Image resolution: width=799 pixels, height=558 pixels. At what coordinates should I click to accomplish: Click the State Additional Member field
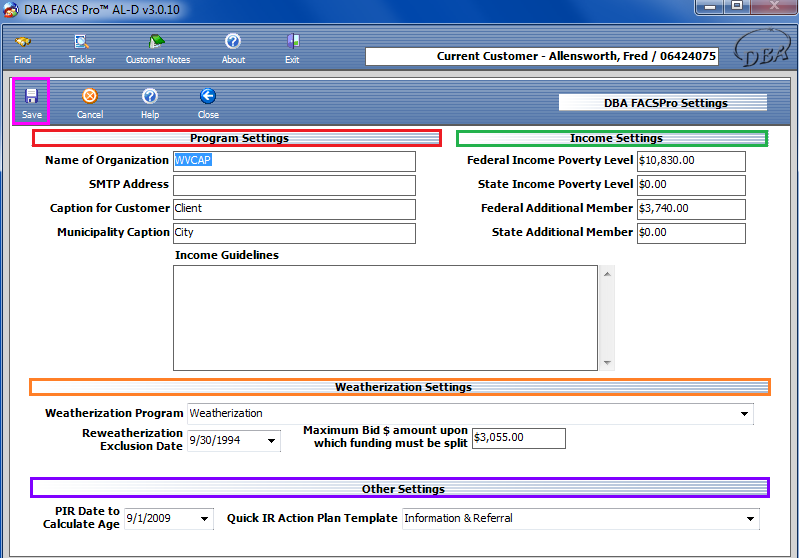[x=691, y=233]
